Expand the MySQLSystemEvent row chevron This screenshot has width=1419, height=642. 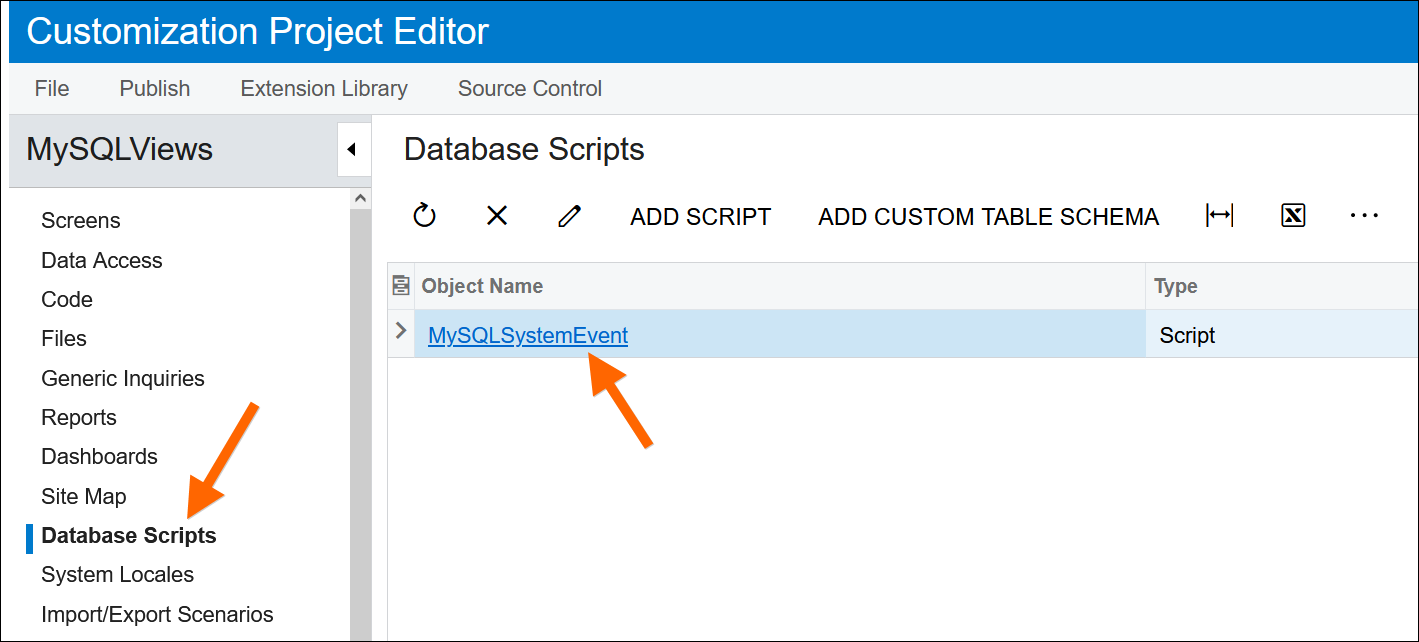pyautogui.click(x=400, y=330)
